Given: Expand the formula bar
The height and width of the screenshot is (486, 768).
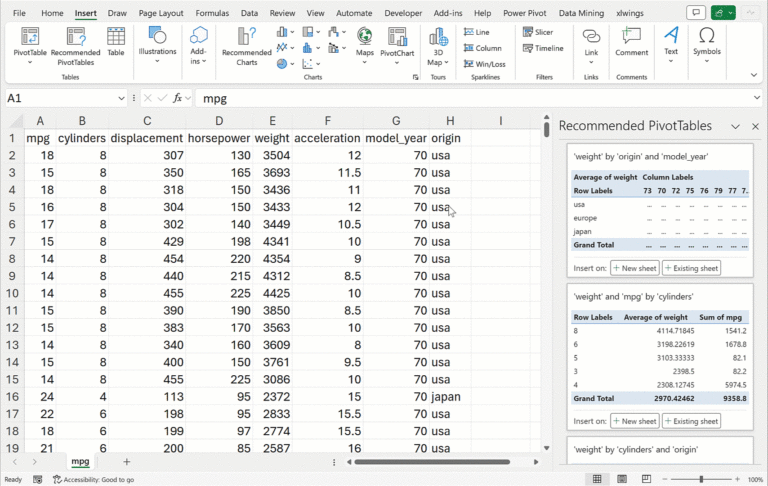Looking at the screenshot, I should coord(756,99).
